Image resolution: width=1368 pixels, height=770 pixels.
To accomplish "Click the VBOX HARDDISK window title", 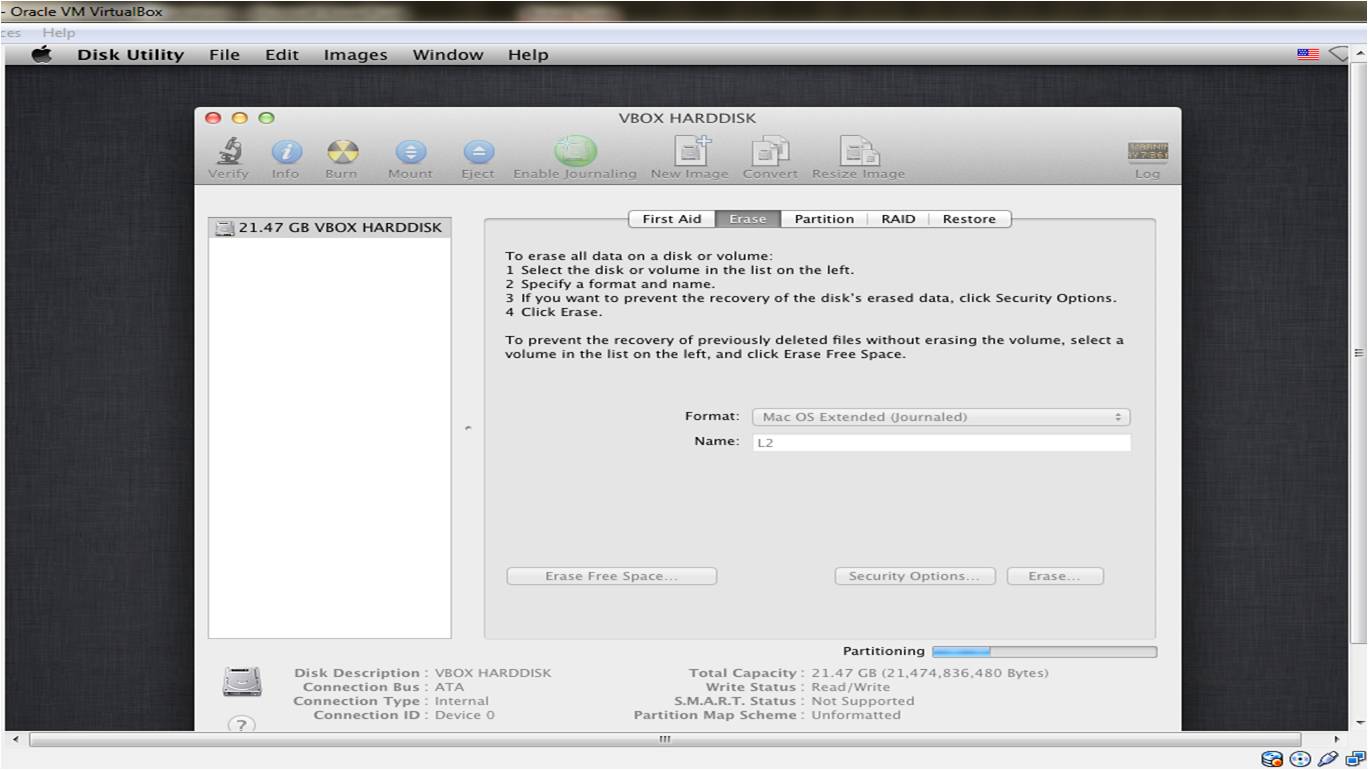I will [688, 118].
